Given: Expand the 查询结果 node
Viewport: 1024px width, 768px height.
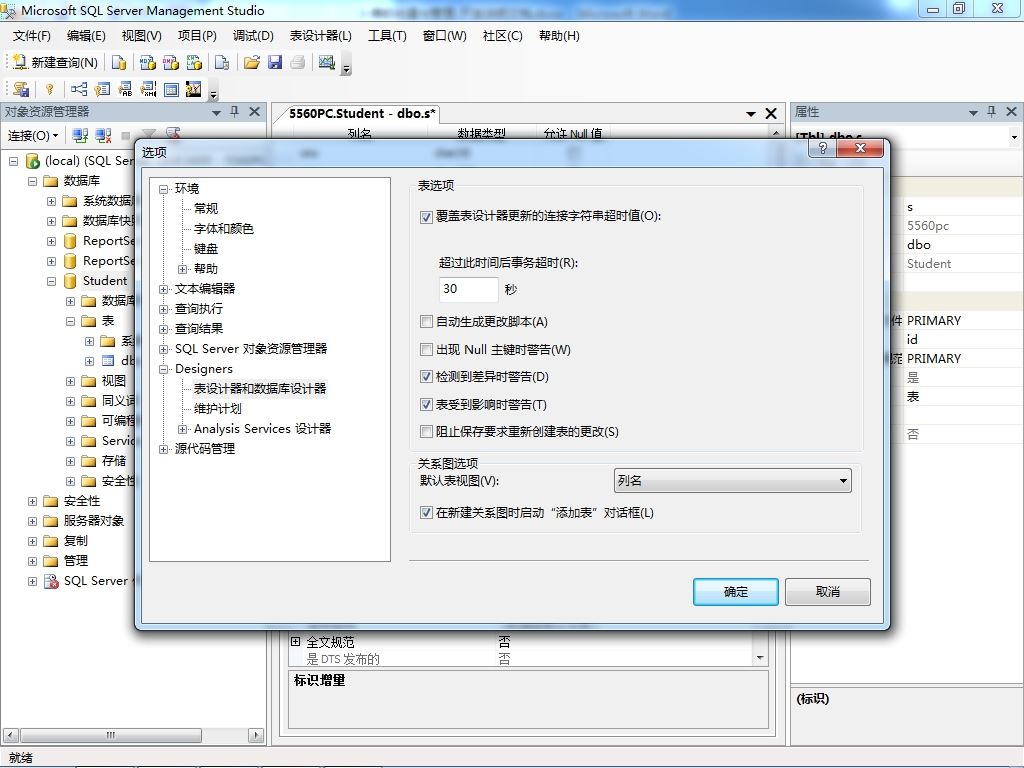Looking at the screenshot, I should [163, 329].
